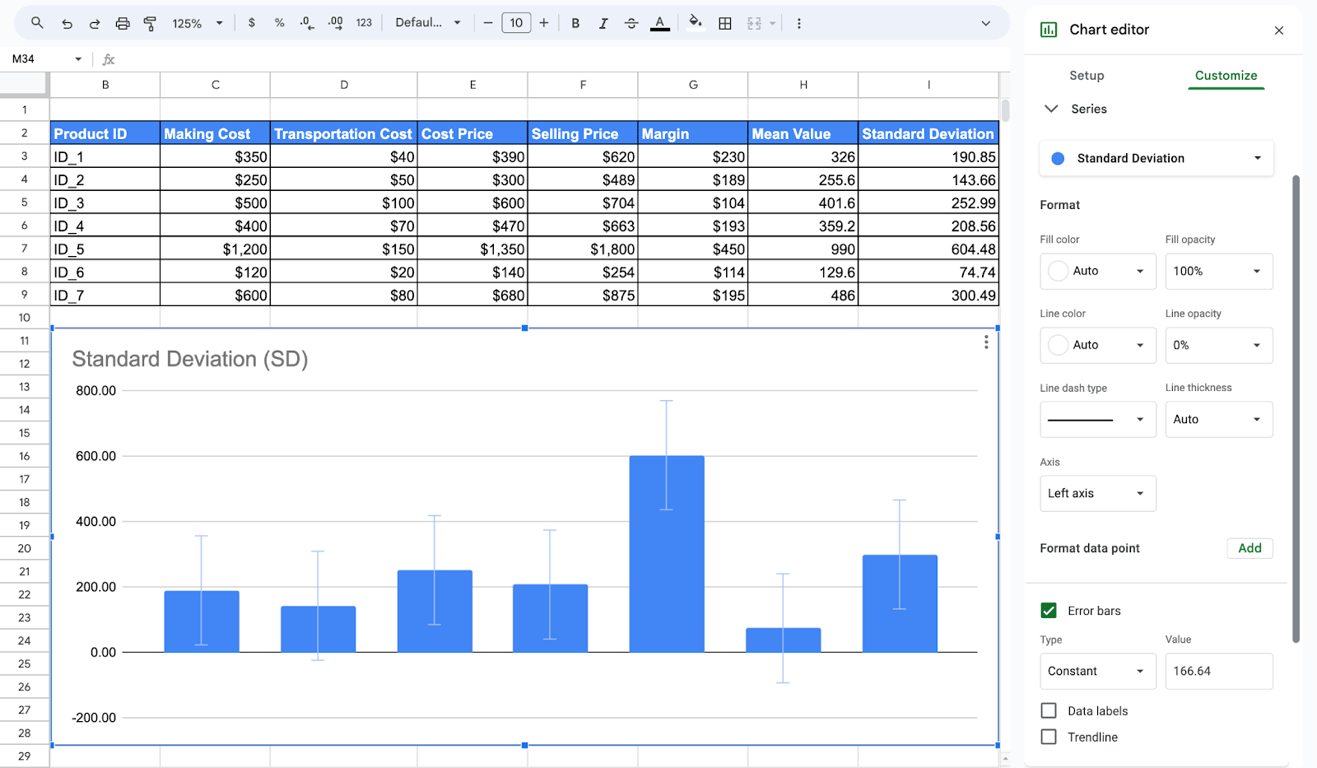Open the Fill opacity dropdown
Image resolution: width=1317 pixels, height=768 pixels.
pyautogui.click(x=1219, y=271)
